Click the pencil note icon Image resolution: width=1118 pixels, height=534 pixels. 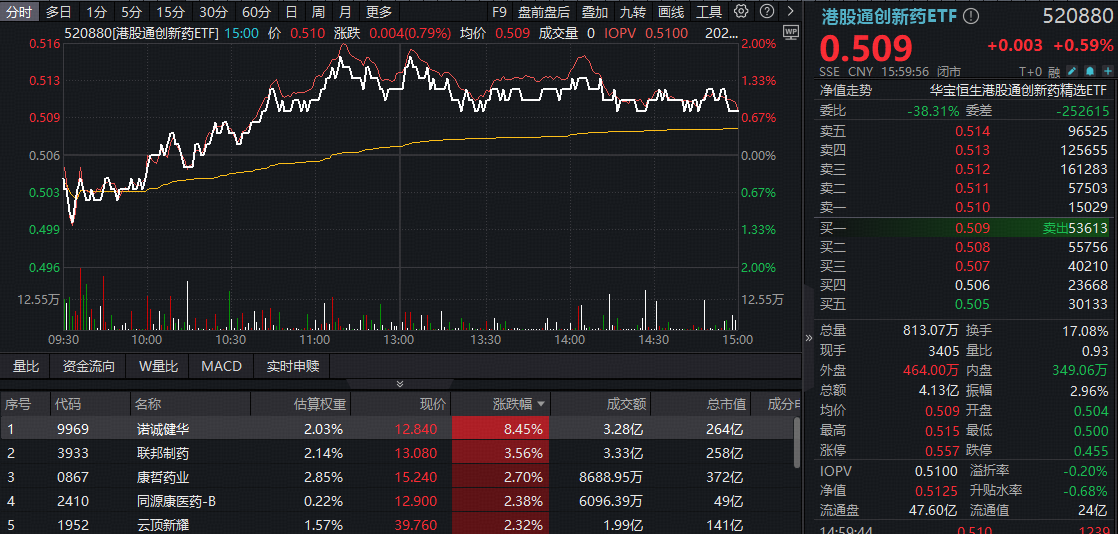pyautogui.click(x=1072, y=72)
